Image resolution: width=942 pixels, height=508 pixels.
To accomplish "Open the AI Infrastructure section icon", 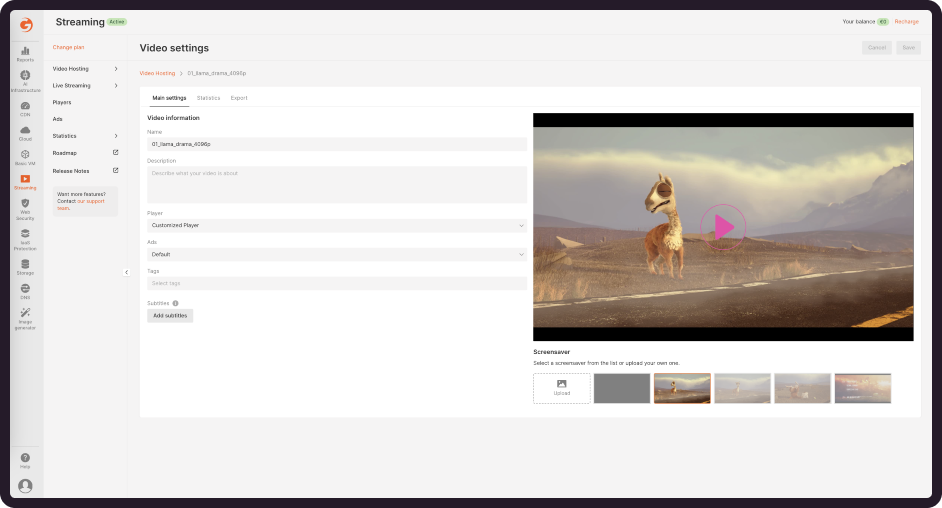I will (x=25, y=76).
